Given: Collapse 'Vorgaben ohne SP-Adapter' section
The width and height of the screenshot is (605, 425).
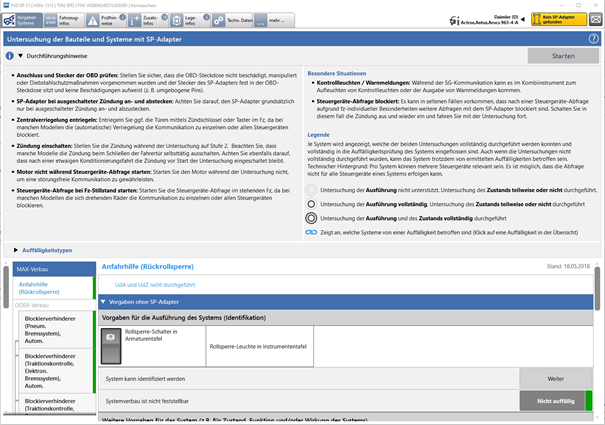Looking at the screenshot, I should point(104,301).
